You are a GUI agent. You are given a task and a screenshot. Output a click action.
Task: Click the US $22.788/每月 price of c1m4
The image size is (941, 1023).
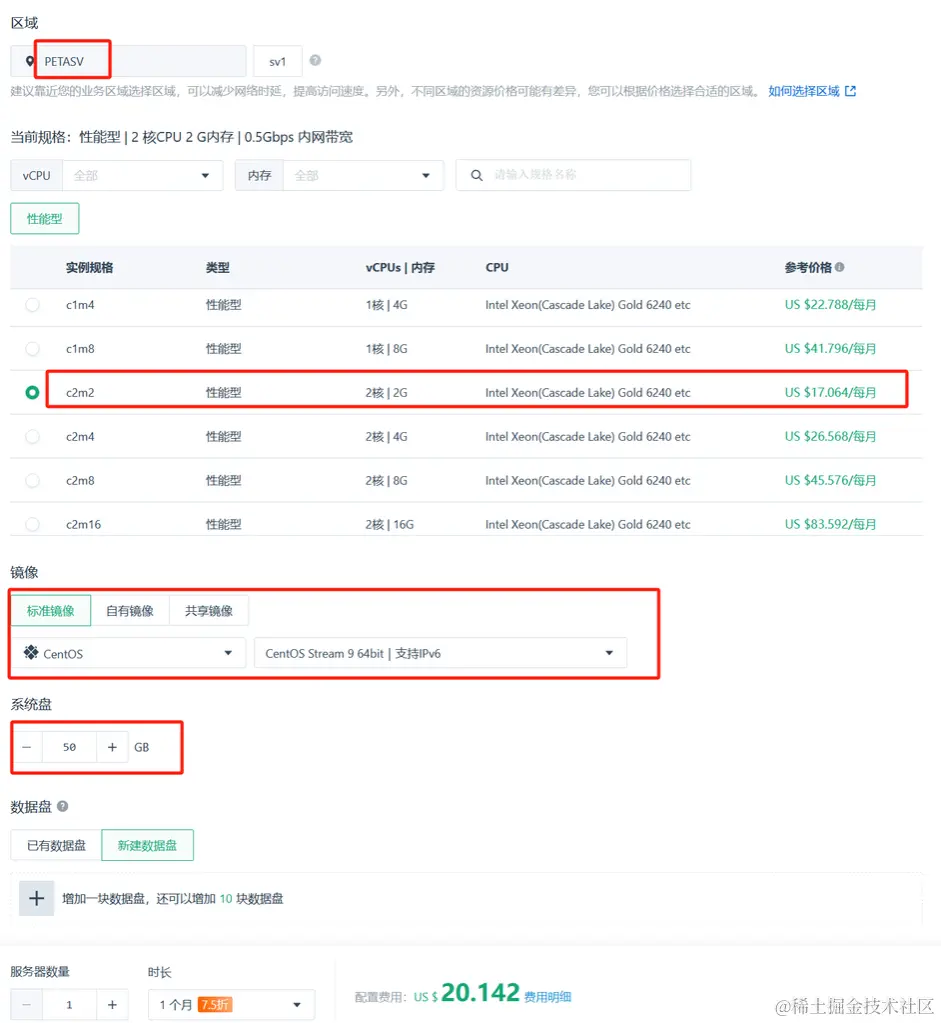pos(830,305)
